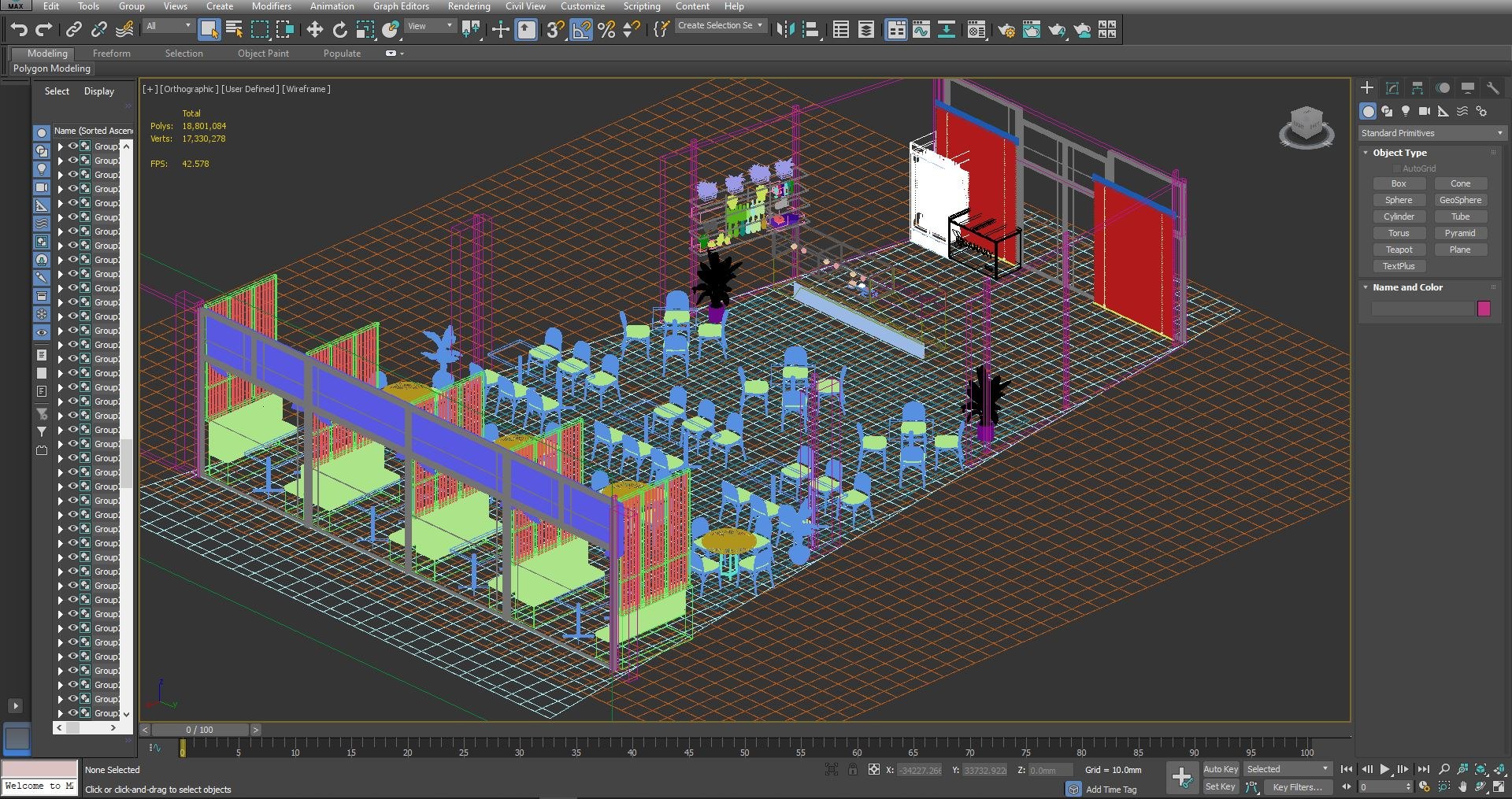This screenshot has width=1512, height=799.
Task: Activate Select and Move tool
Action: 314,30
